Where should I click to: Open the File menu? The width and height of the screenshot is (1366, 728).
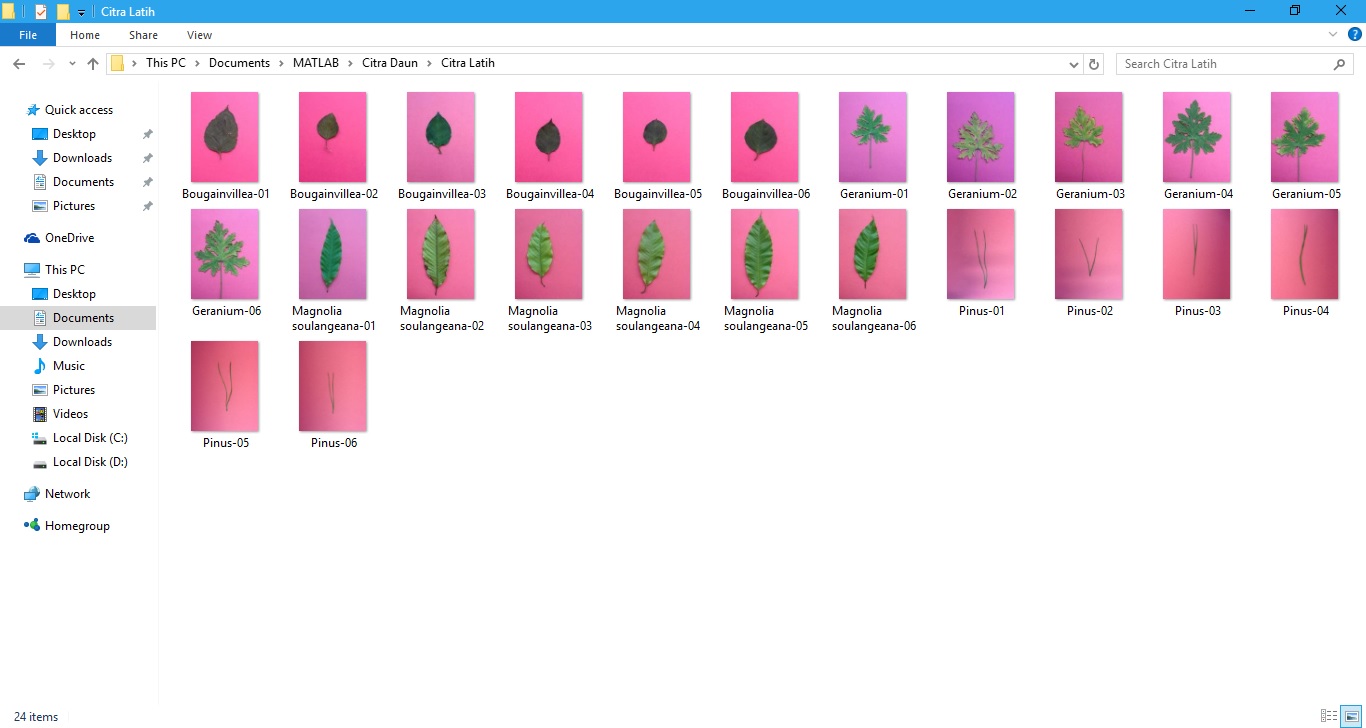click(x=28, y=35)
